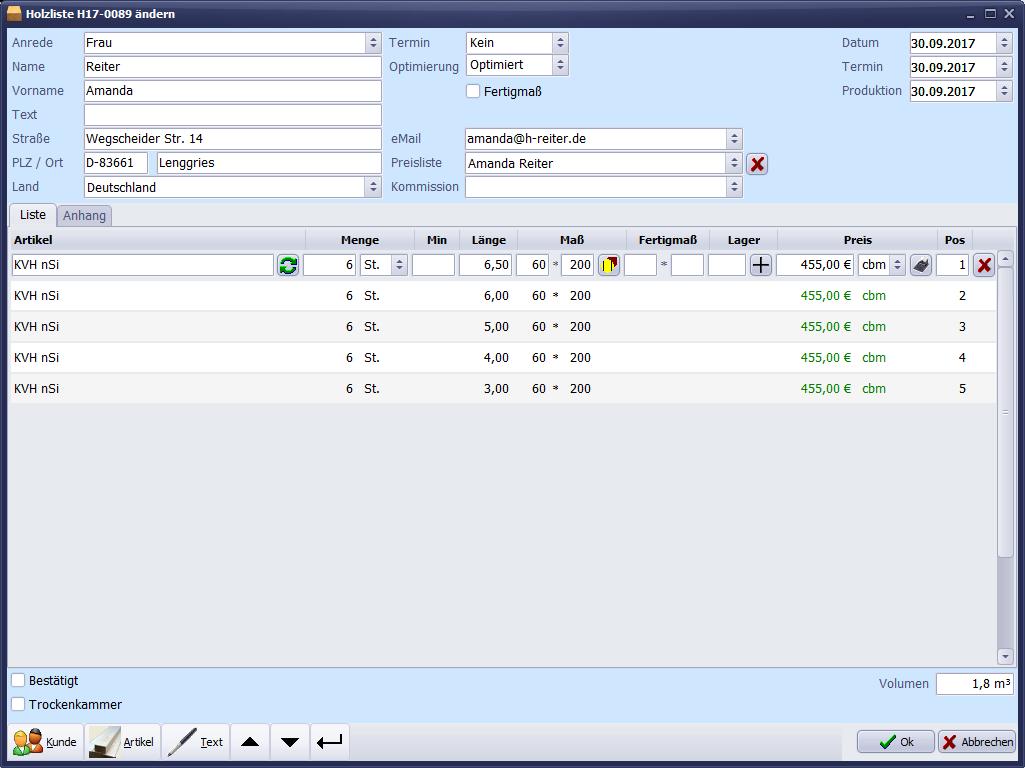Viewport: 1025px width, 768px height.
Task: Click the scrollbar down arrow
Action: click(1005, 656)
